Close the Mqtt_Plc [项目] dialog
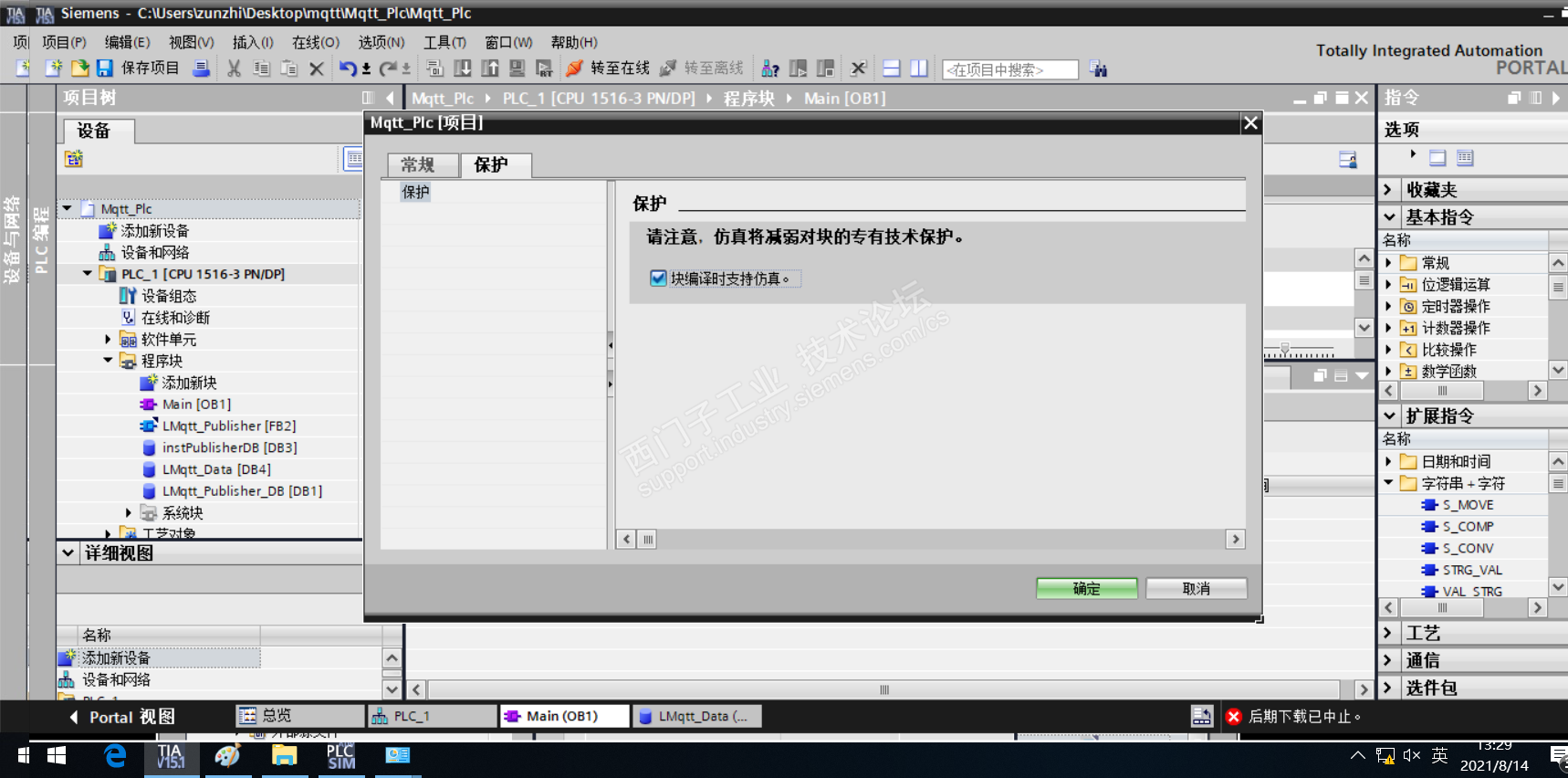1568x778 pixels. click(1250, 123)
